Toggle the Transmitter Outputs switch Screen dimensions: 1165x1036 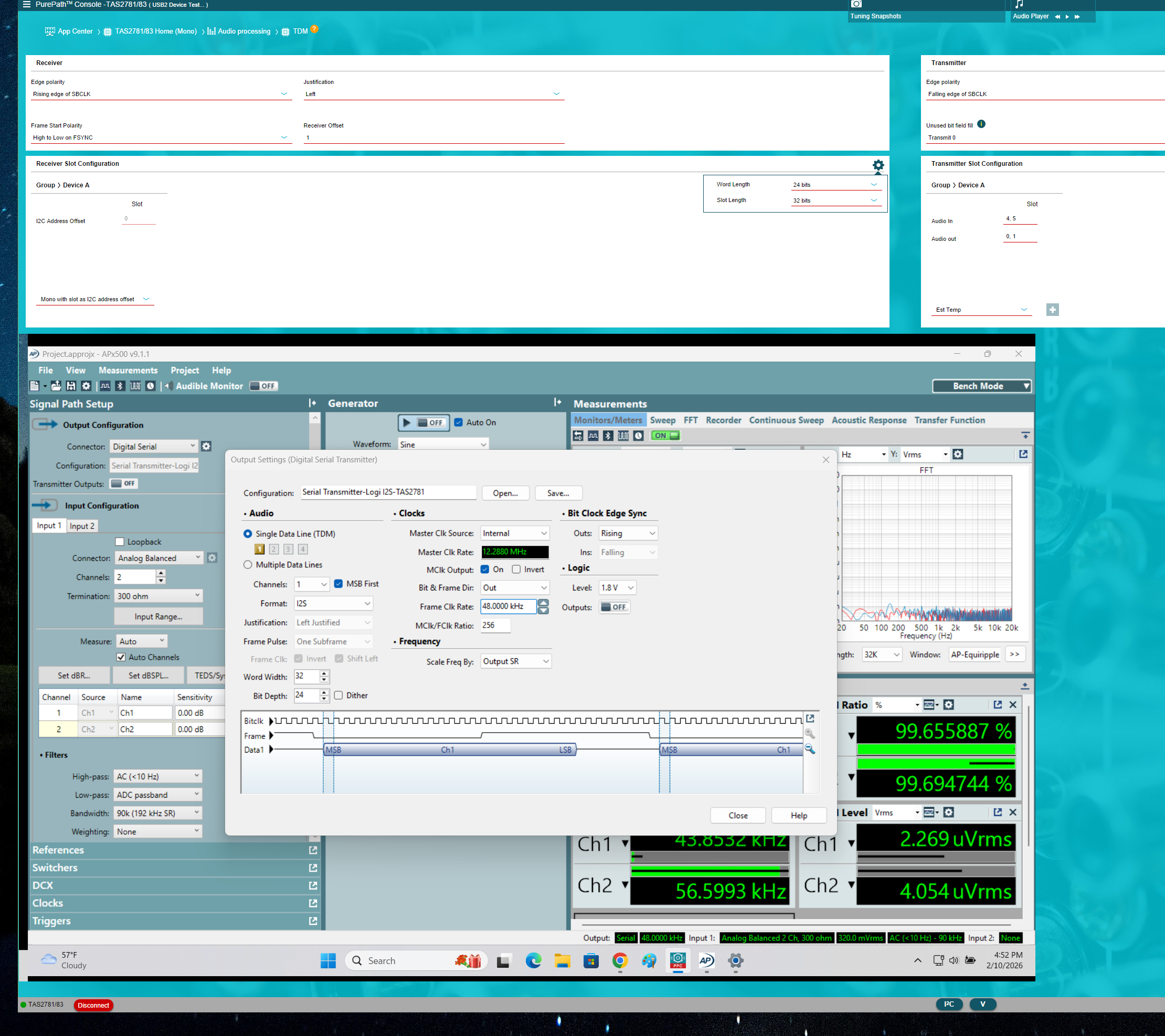[x=124, y=483]
